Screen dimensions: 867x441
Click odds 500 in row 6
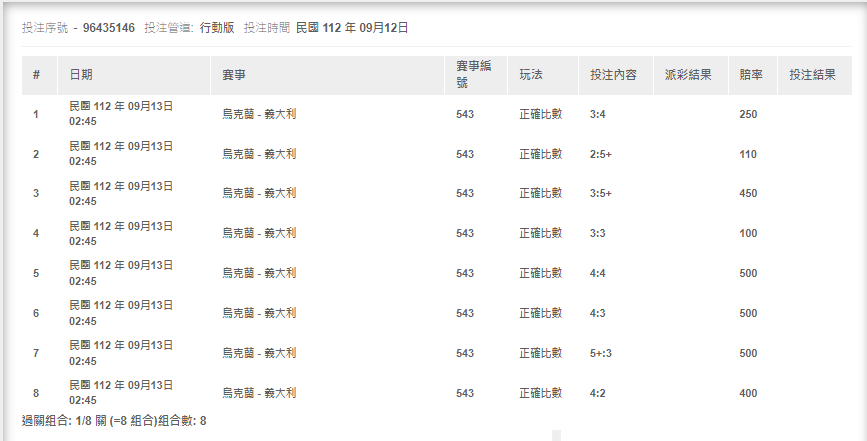tap(748, 313)
